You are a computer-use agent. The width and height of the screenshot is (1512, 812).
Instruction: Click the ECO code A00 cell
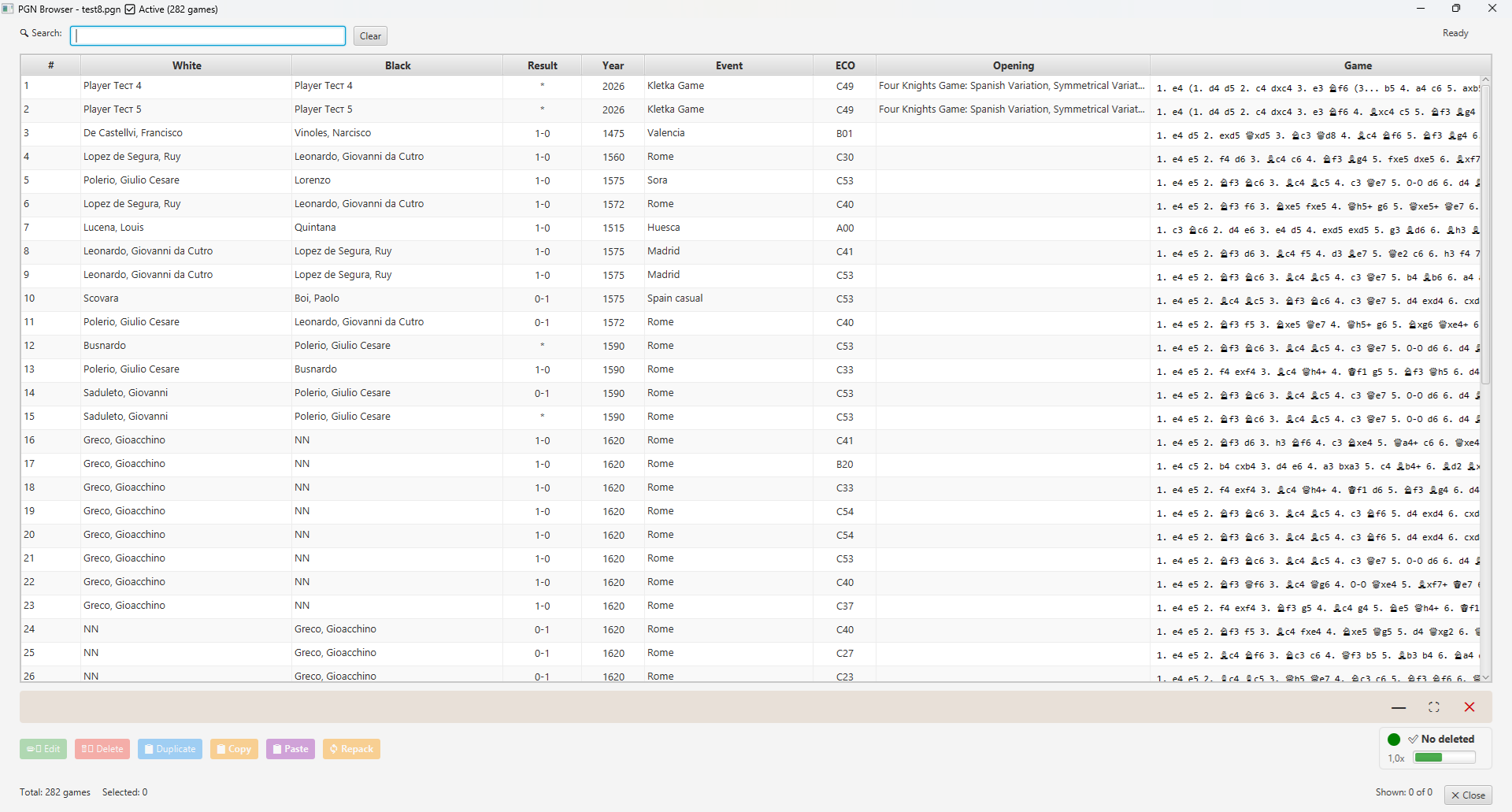[x=845, y=228]
